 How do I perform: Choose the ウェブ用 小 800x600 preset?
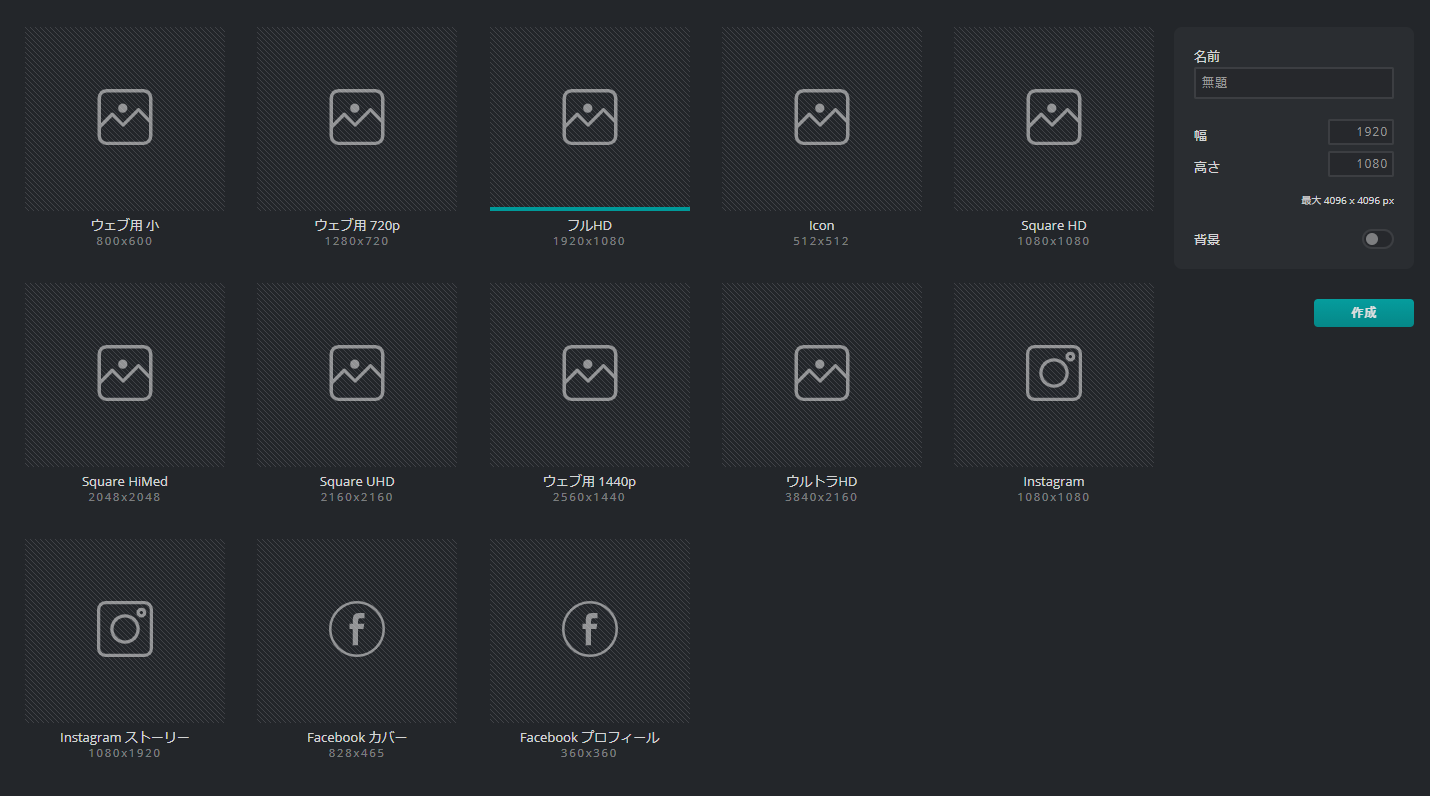125,118
